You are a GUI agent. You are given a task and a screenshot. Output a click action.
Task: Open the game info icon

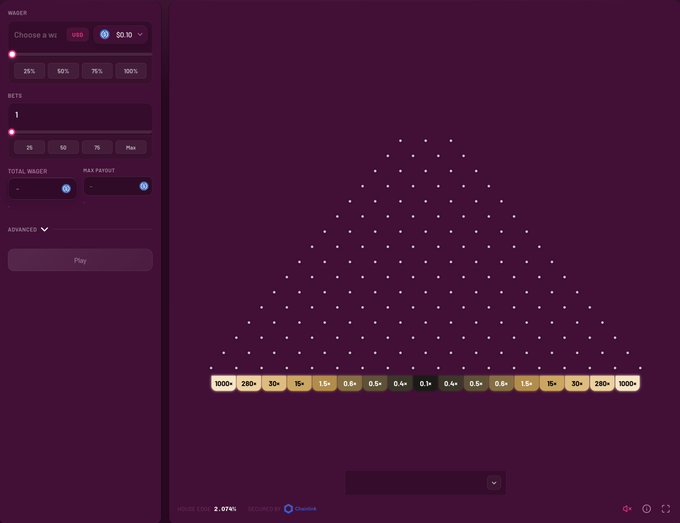click(647, 509)
